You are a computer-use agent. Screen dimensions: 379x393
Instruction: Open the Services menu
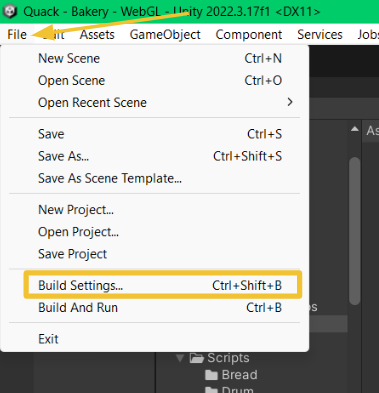pos(320,34)
